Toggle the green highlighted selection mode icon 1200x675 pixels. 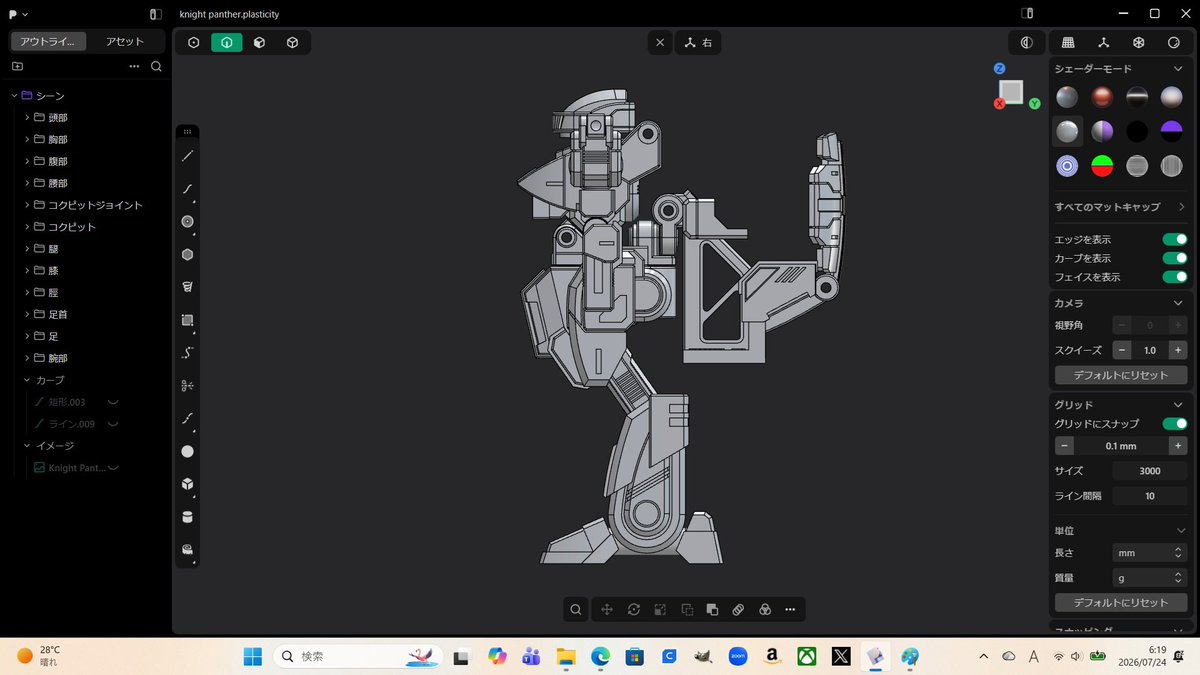(x=227, y=43)
